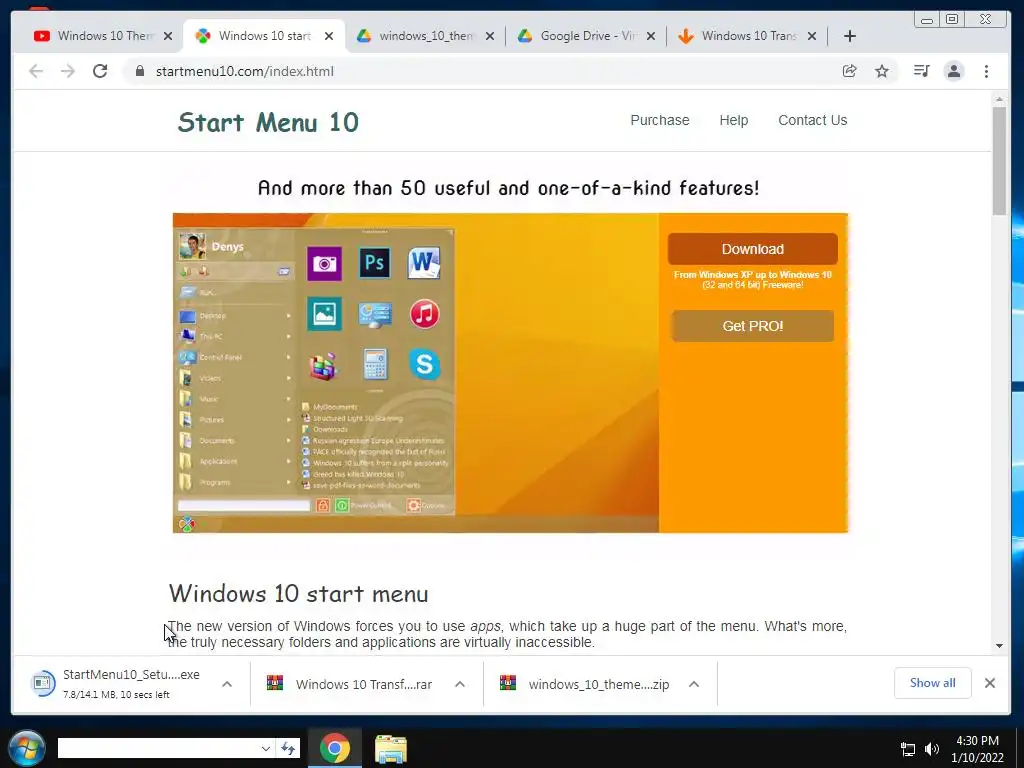
Task: Click the Photoshop Ps icon in the preview
Action: 375,263
